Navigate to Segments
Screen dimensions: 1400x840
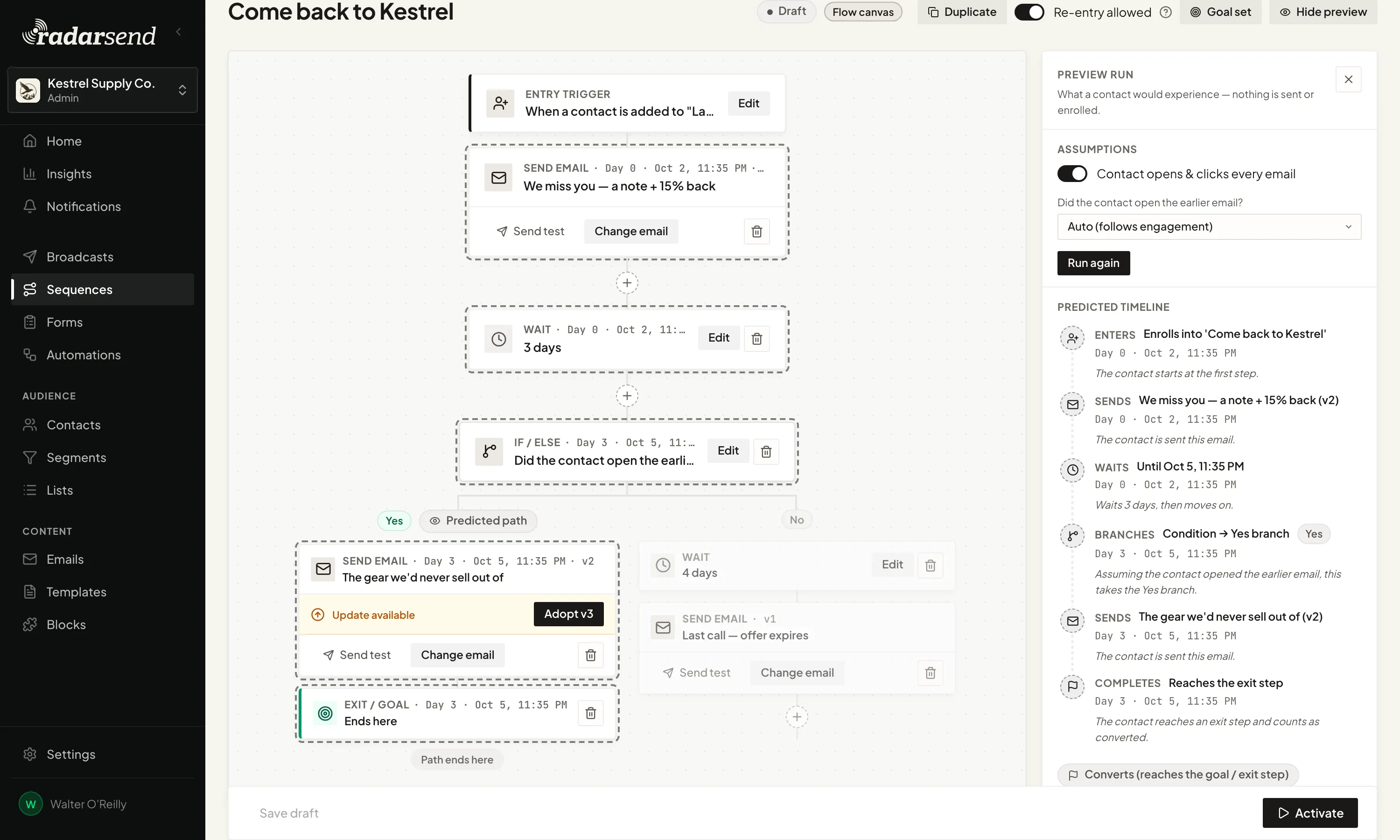102,457
